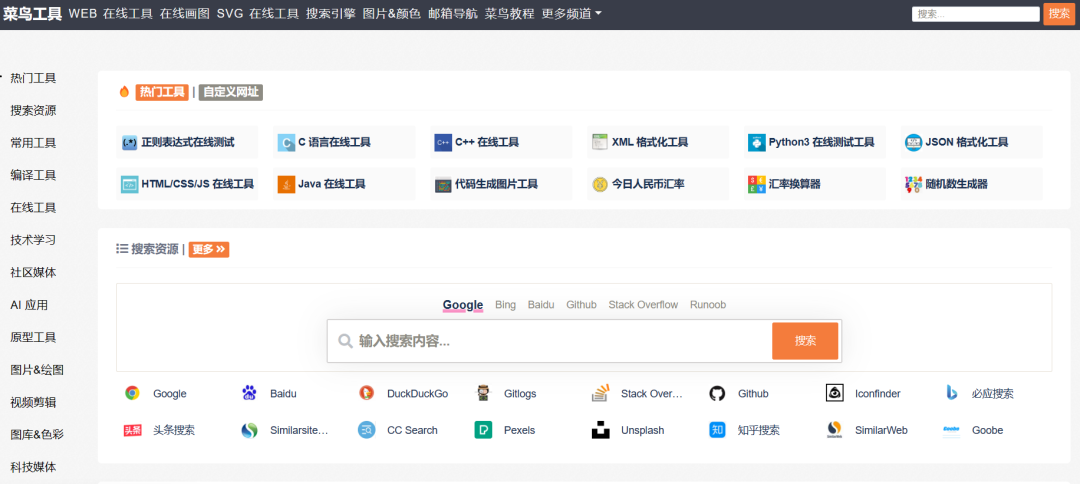The image size is (1080, 484).
Task: Open the DuckDuckGo icon
Action: [x=366, y=393]
